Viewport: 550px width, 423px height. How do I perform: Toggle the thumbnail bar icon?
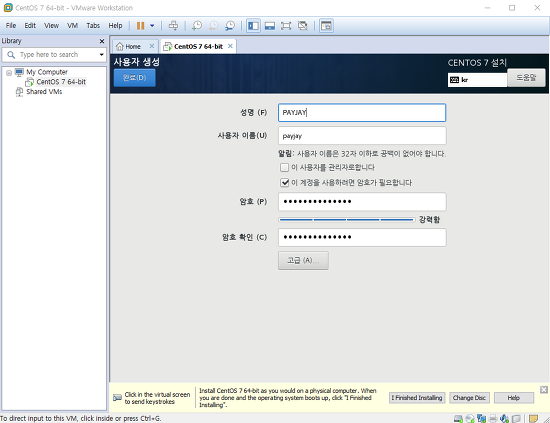[270, 26]
